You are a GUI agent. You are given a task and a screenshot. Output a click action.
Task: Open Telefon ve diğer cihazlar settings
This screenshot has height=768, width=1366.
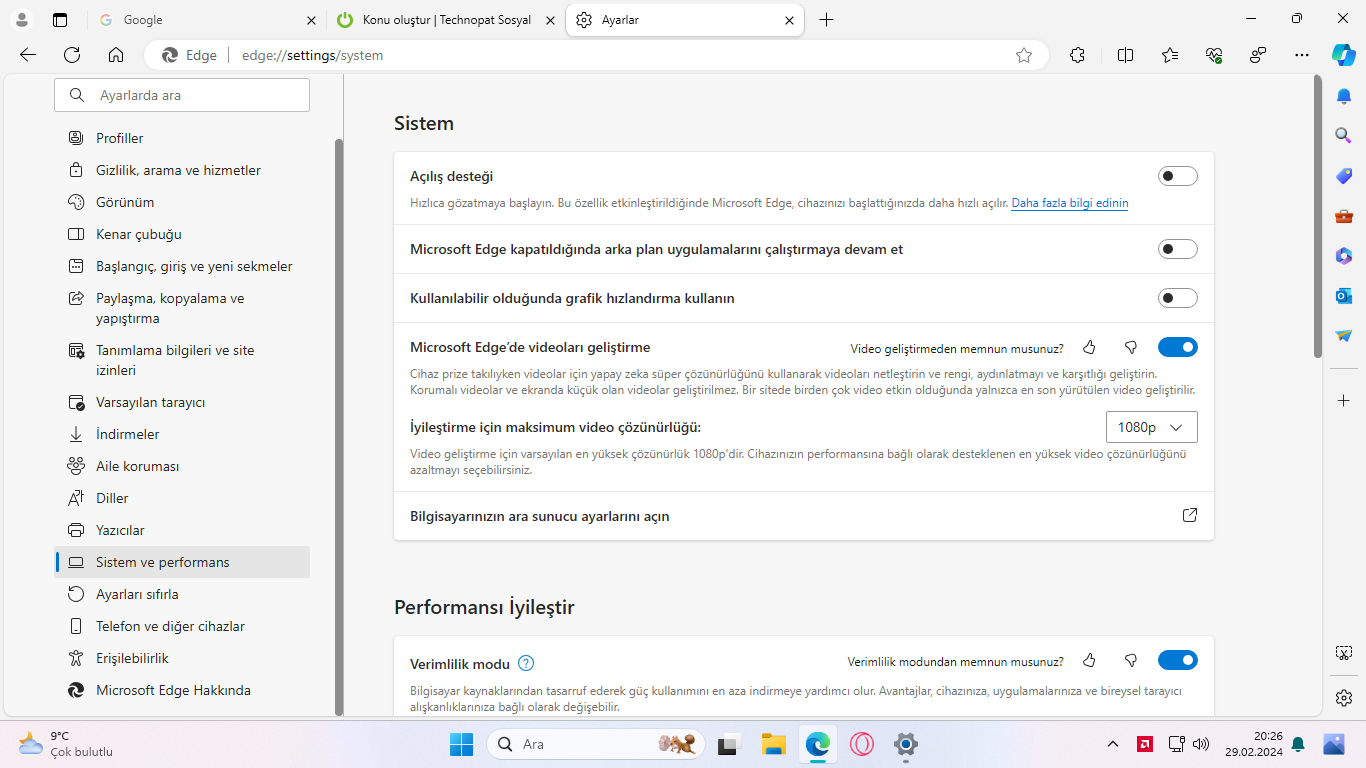coord(182,626)
